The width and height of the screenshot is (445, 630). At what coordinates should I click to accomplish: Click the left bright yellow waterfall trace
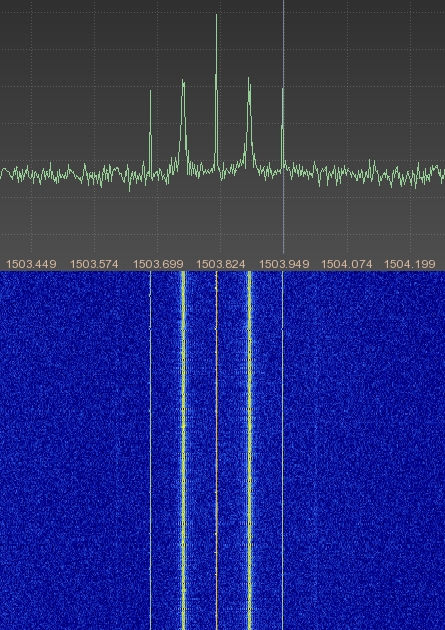(x=184, y=450)
